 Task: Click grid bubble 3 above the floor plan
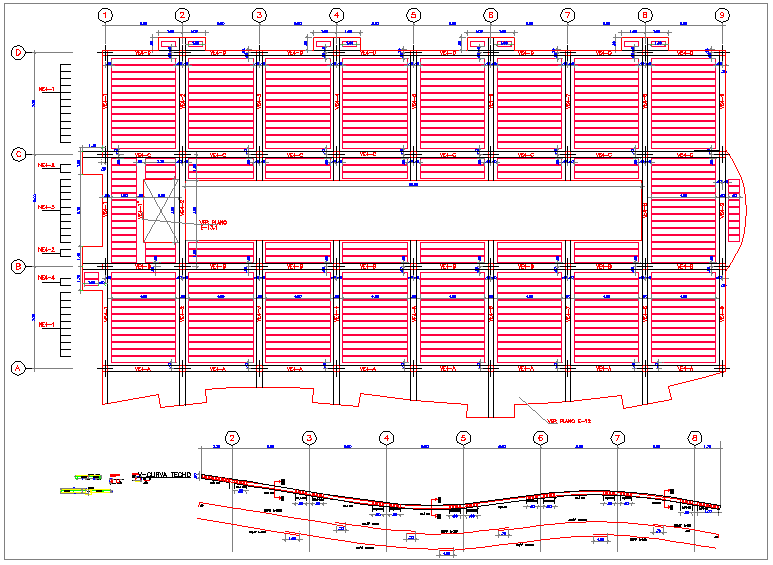[x=259, y=15]
